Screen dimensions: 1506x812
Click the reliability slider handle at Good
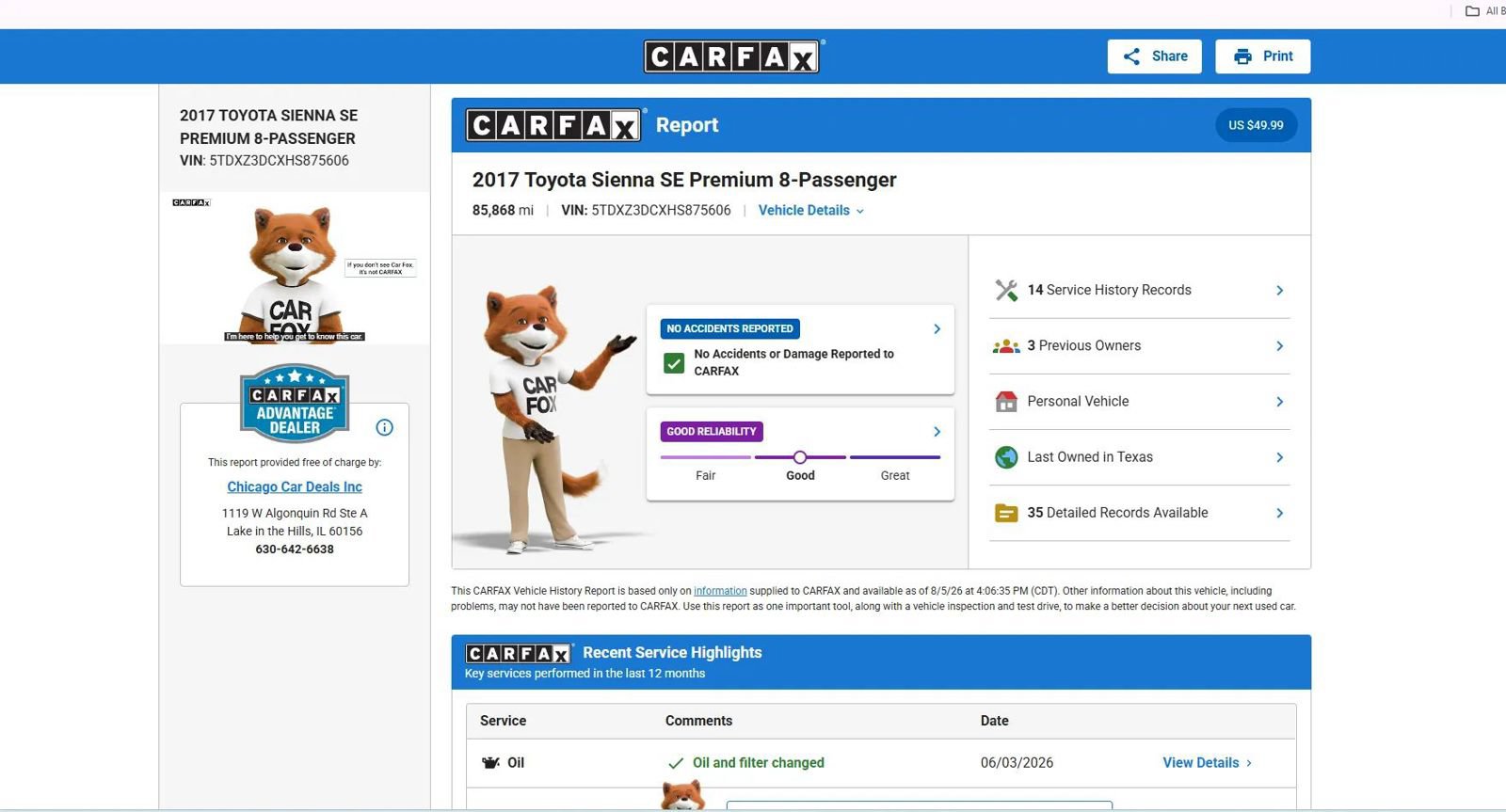(x=799, y=457)
